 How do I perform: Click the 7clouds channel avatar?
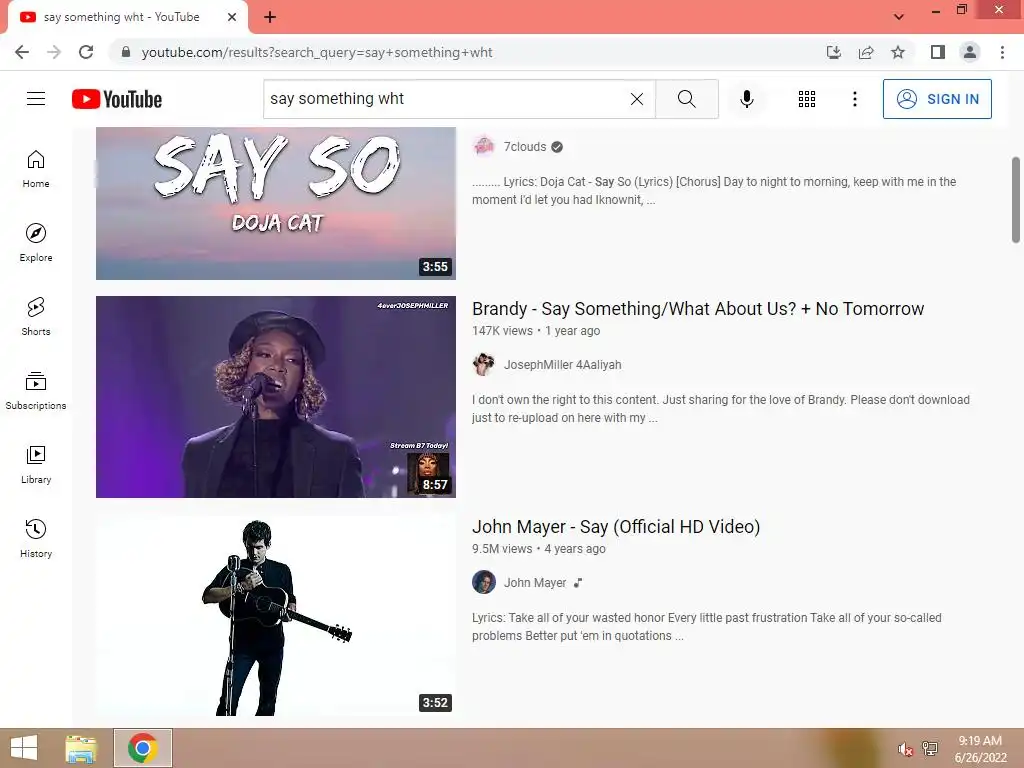[484, 147]
